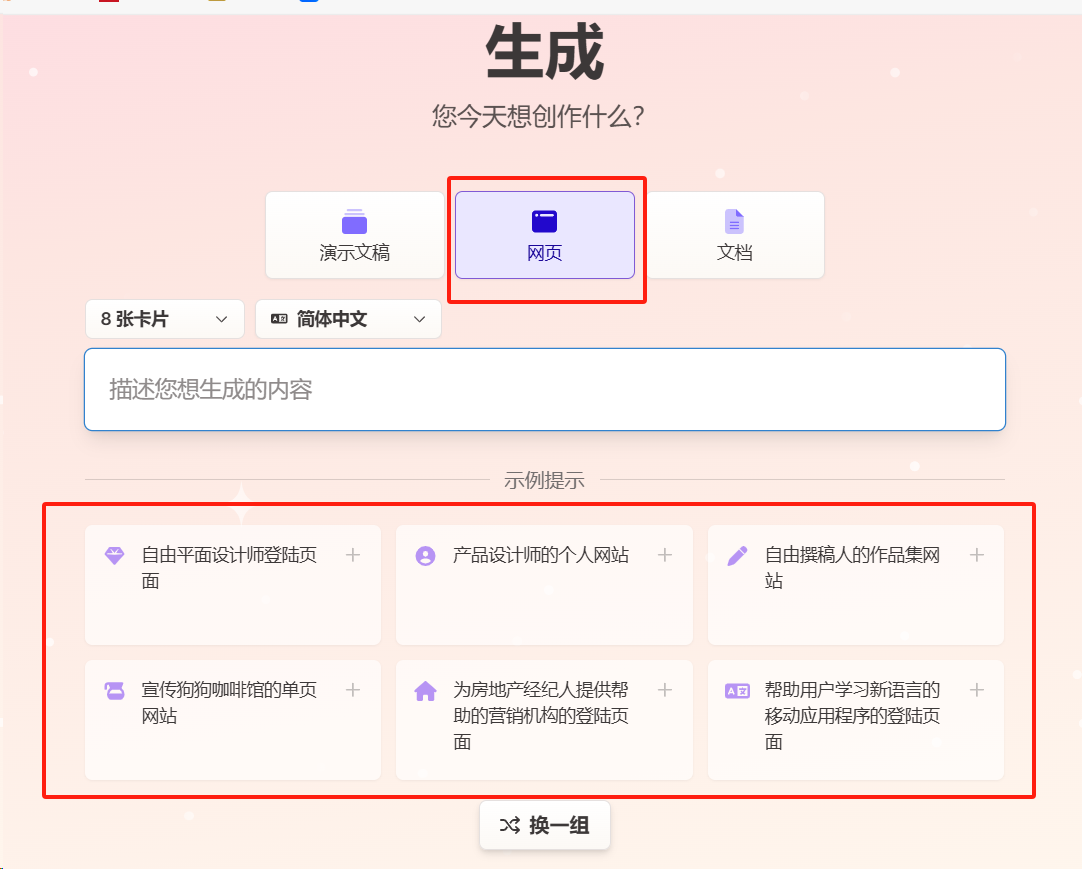Click the document icon above 文档
The image size is (1082, 869).
click(735, 220)
